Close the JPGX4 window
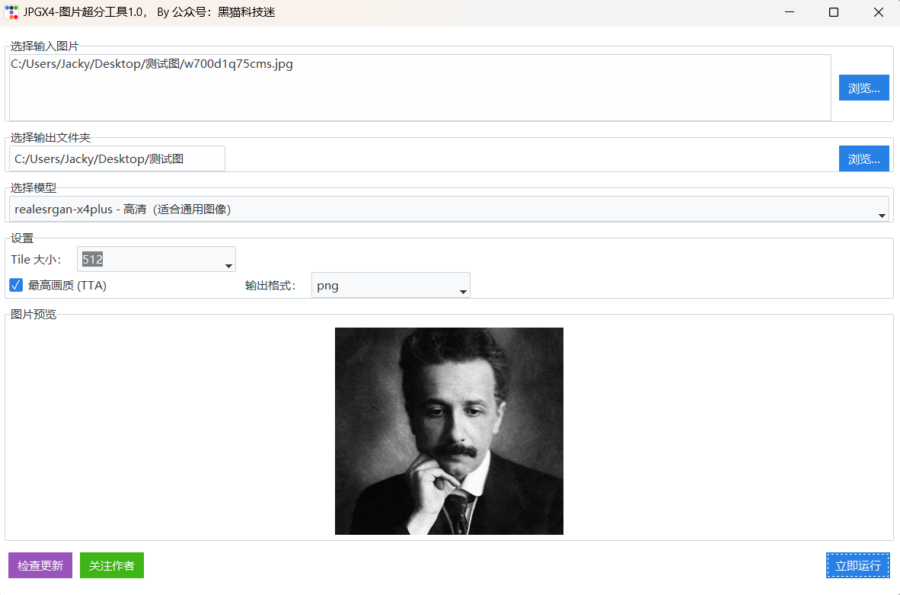This screenshot has width=900, height=595. tap(878, 12)
